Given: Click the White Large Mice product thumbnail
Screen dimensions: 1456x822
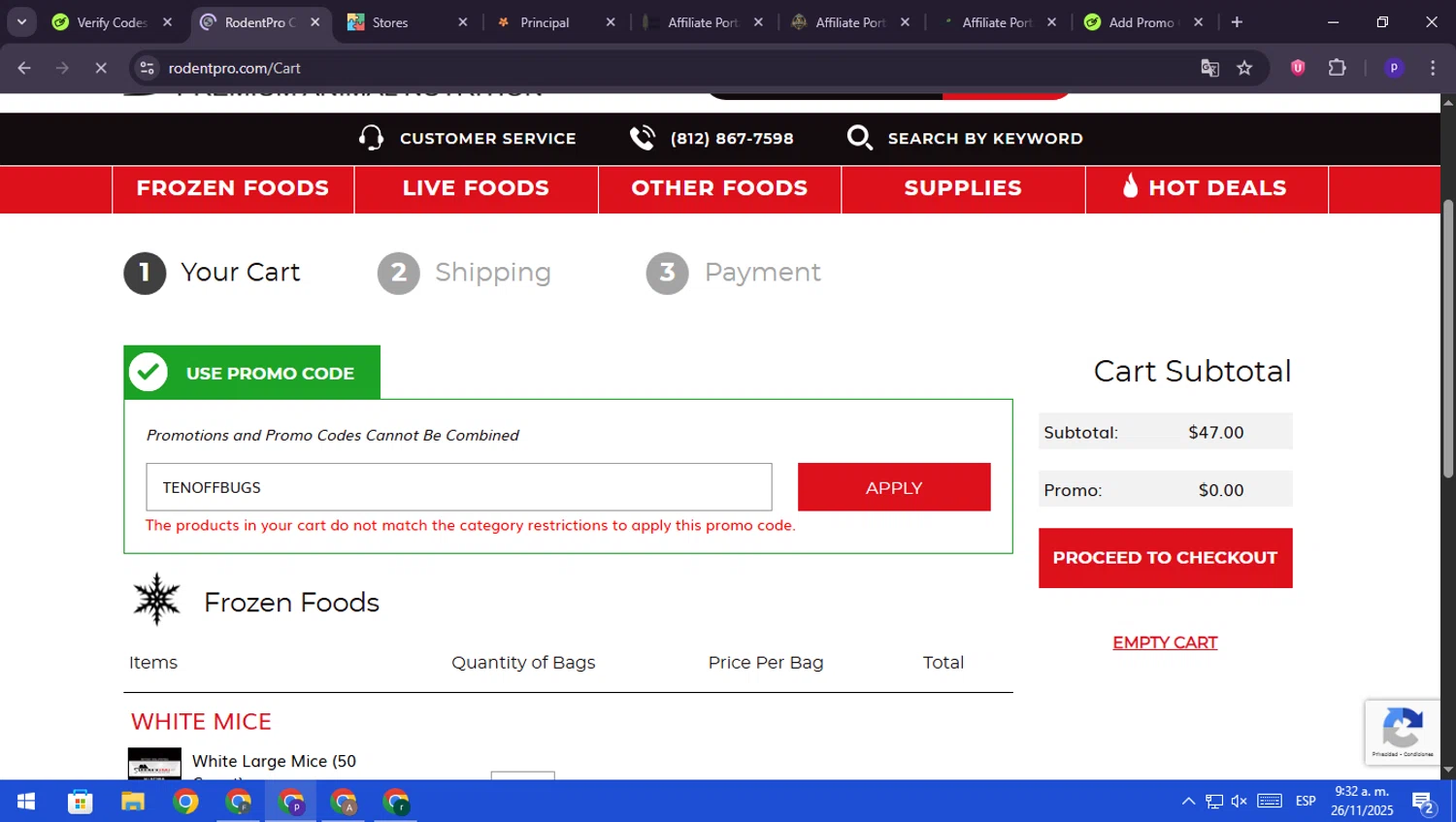Looking at the screenshot, I should (x=154, y=764).
